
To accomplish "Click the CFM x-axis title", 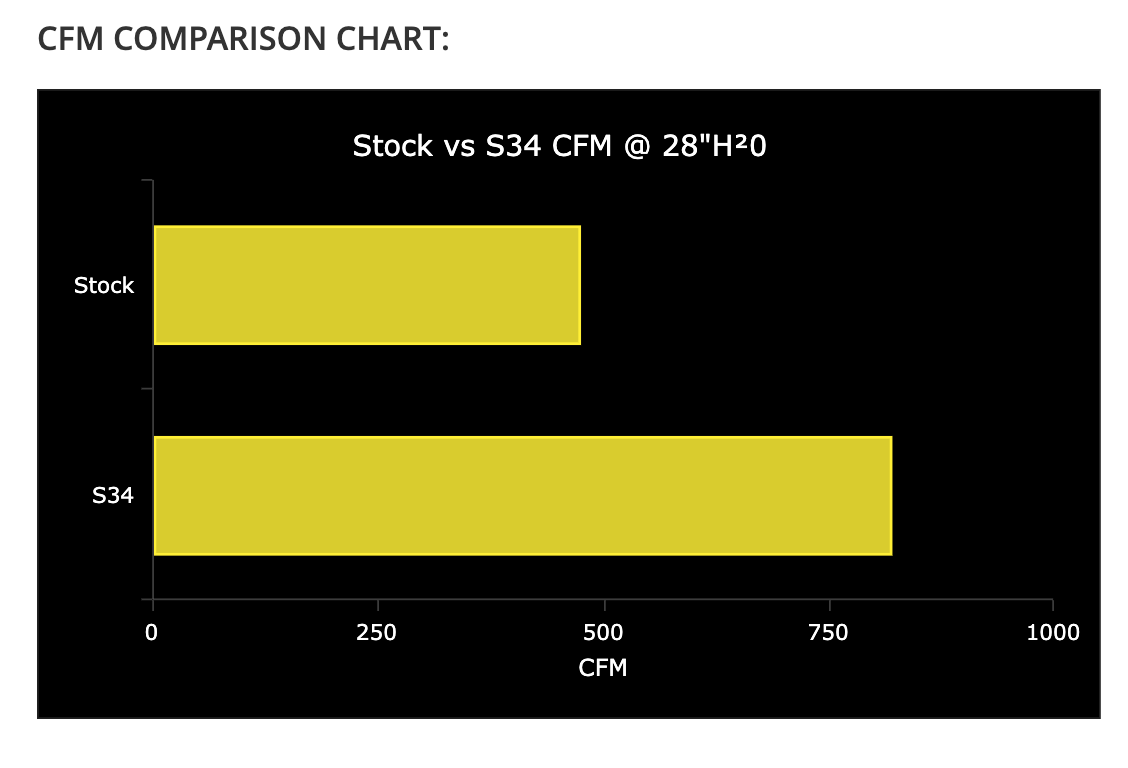I will click(603, 667).
